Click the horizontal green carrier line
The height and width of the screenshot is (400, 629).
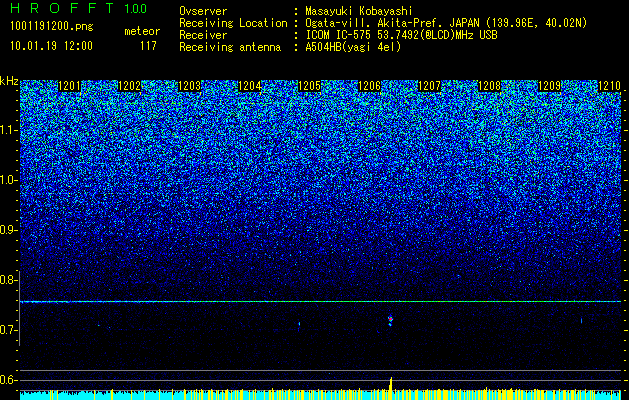tap(320, 301)
